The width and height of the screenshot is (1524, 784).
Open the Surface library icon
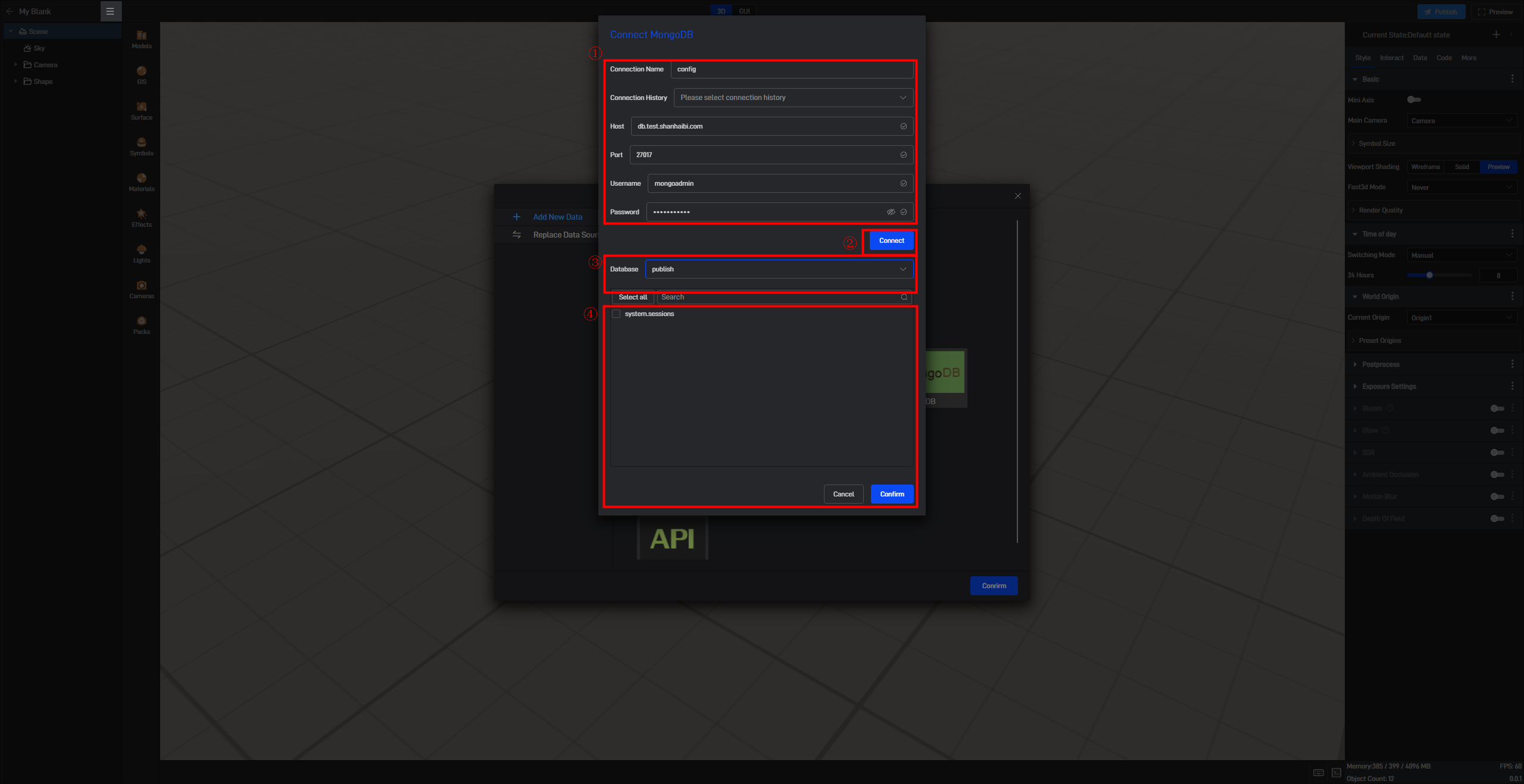pyautogui.click(x=142, y=111)
